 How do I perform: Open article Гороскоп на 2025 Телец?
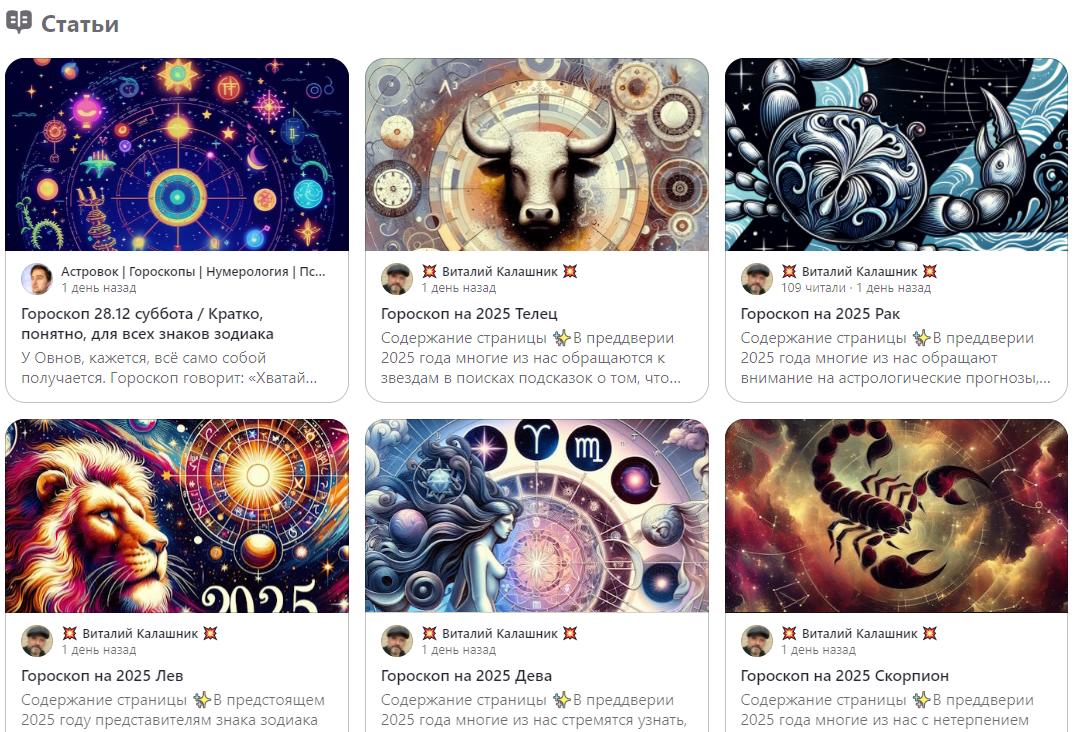pos(469,314)
